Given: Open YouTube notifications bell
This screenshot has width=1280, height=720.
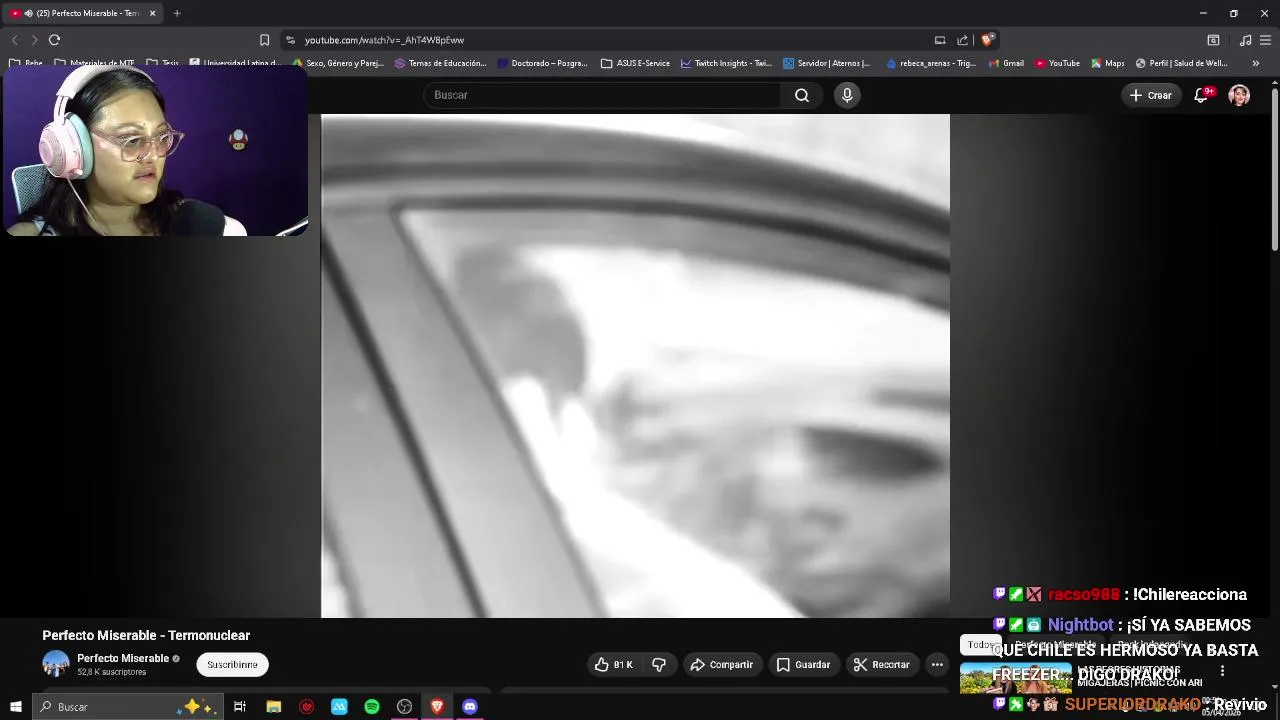Looking at the screenshot, I should coord(1201,95).
